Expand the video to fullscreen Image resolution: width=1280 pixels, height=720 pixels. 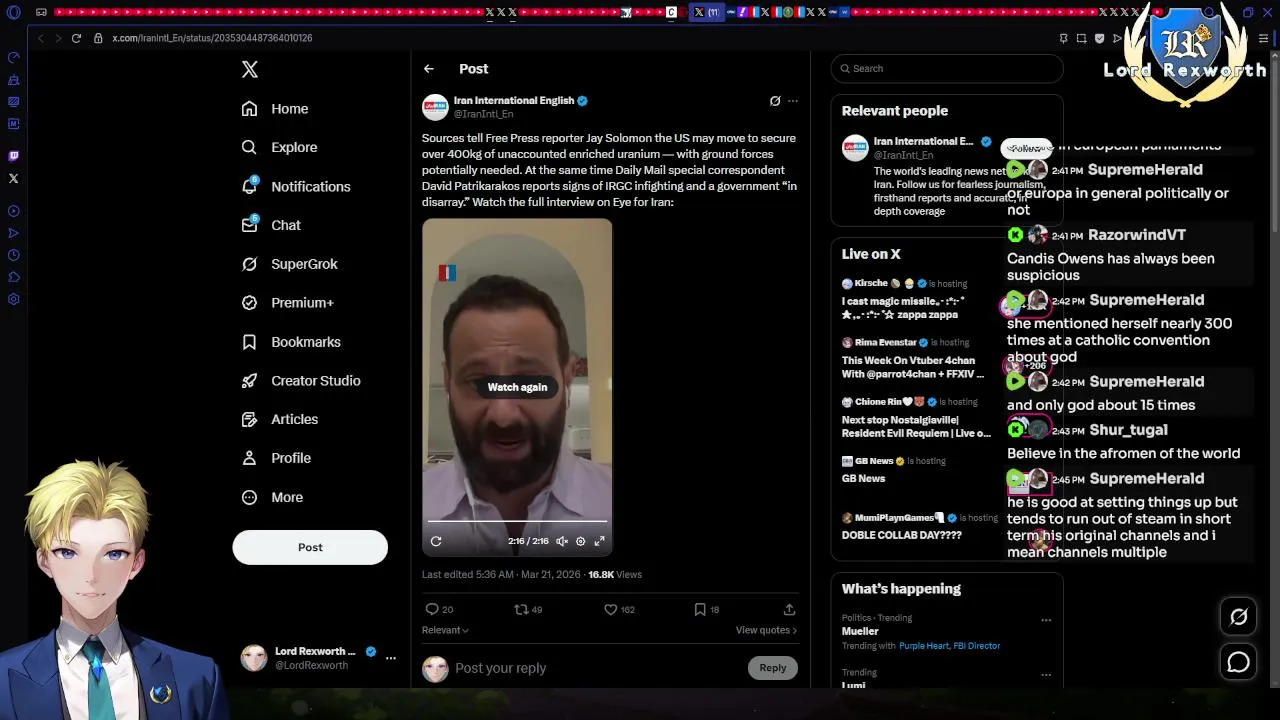[x=599, y=541]
